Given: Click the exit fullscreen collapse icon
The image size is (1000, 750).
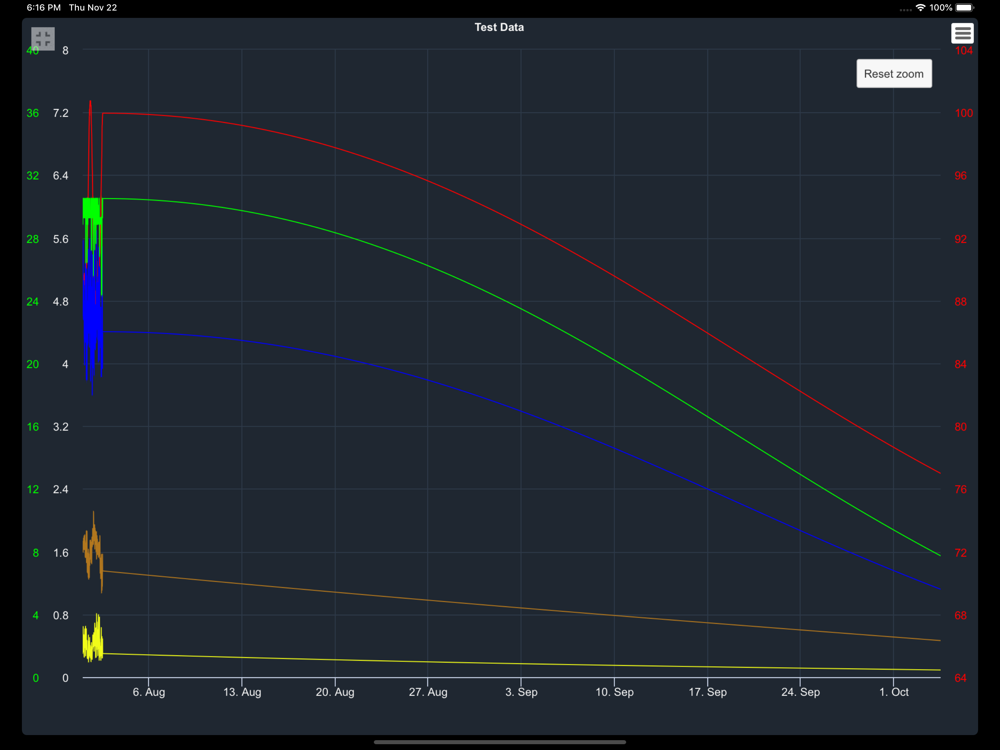Looking at the screenshot, I should coord(43,39).
